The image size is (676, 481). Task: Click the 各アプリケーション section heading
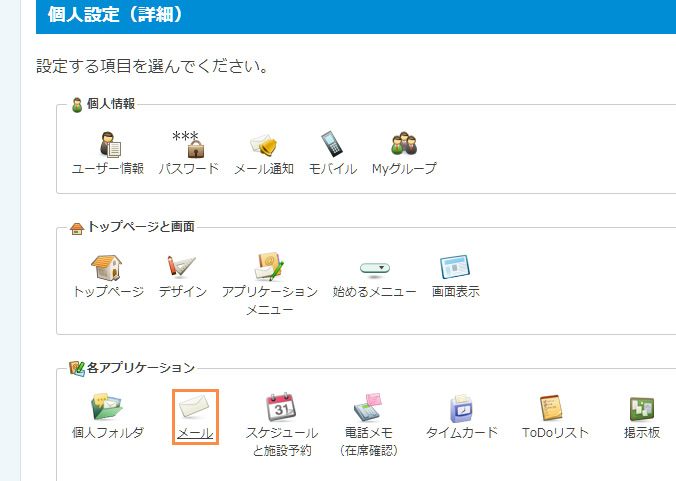click(x=141, y=368)
